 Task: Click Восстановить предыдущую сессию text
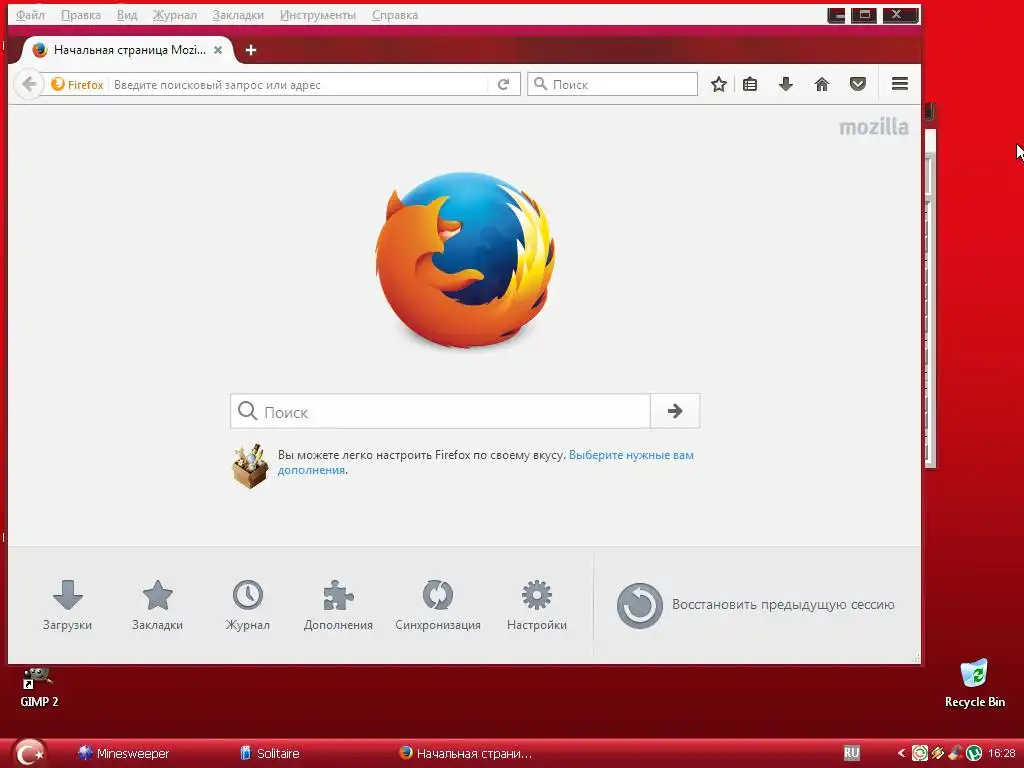783,605
